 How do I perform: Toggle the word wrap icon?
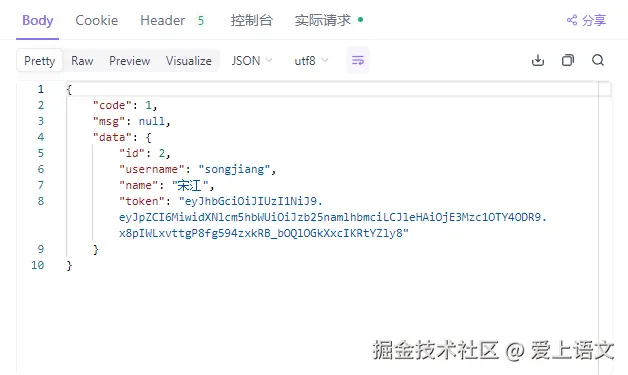coord(358,60)
